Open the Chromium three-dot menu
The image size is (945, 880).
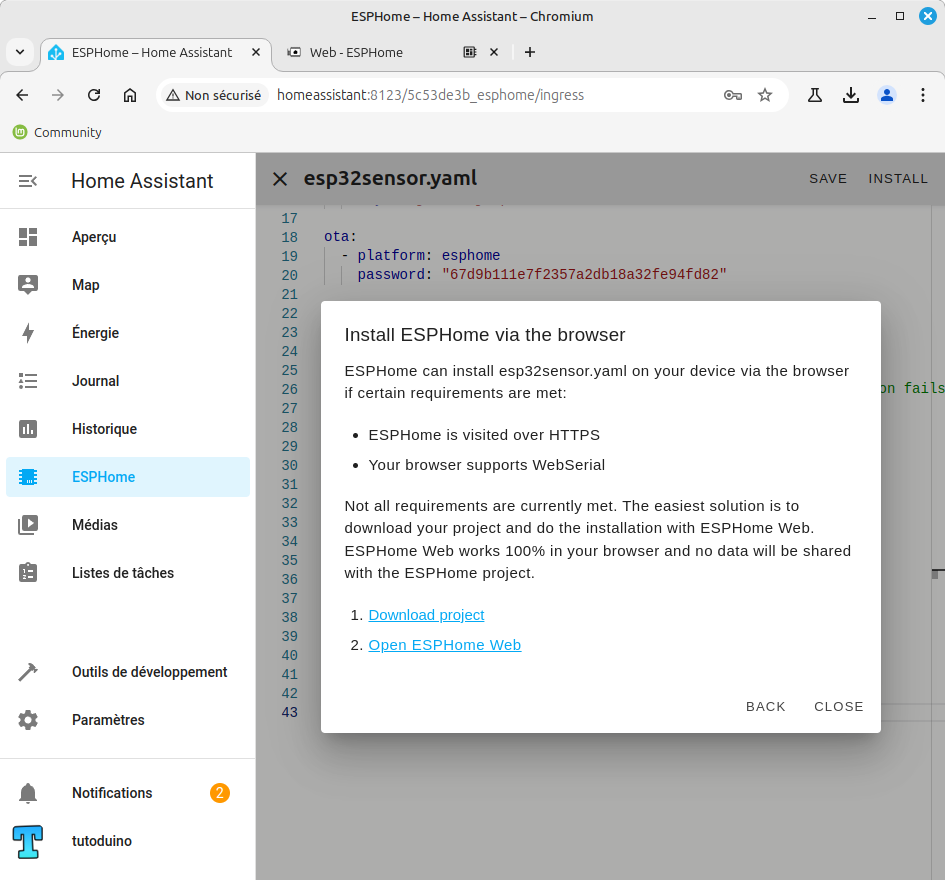(x=923, y=95)
